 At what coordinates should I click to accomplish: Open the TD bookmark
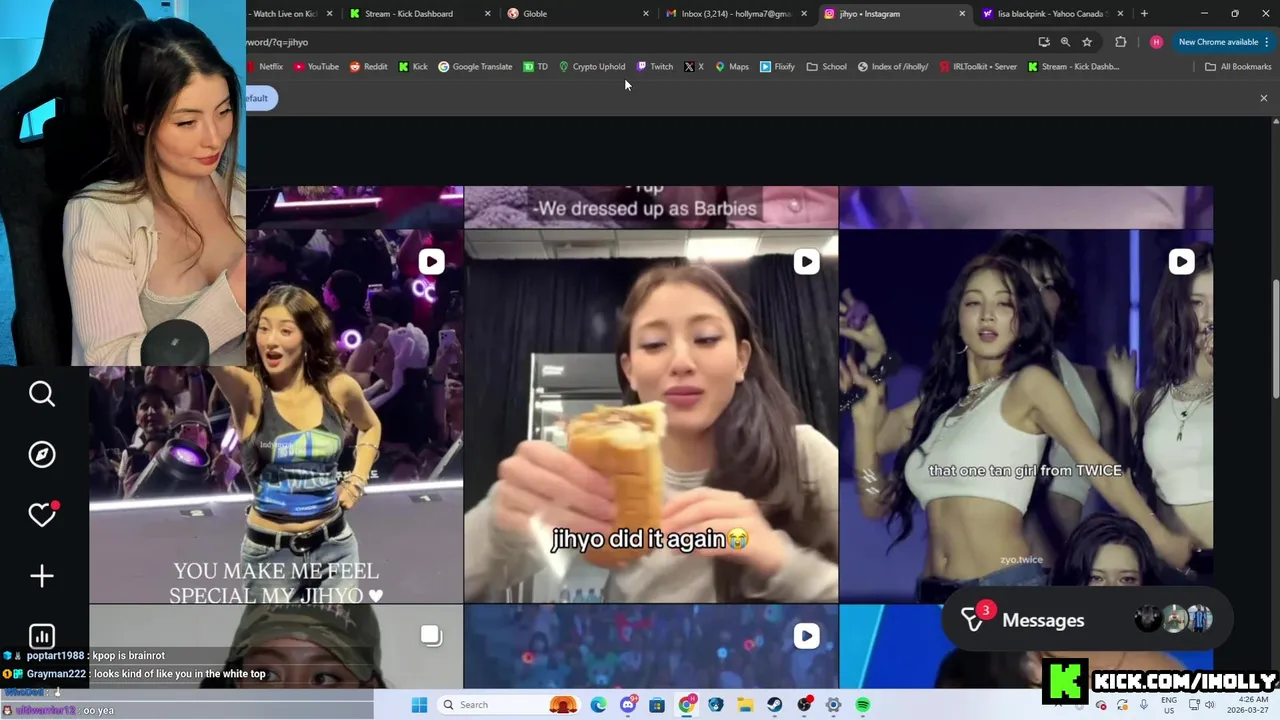point(536,67)
